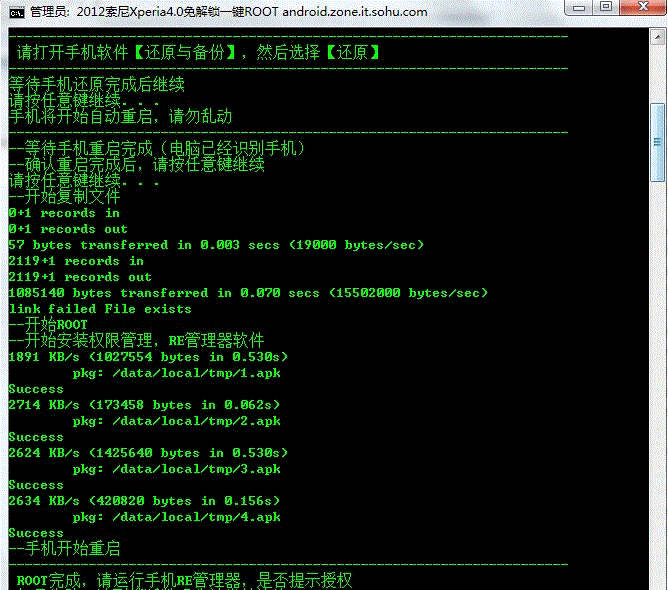Click line '--确认重启完成后，请按任意键继续'
This screenshot has height=590, width=668.
click(x=137, y=164)
